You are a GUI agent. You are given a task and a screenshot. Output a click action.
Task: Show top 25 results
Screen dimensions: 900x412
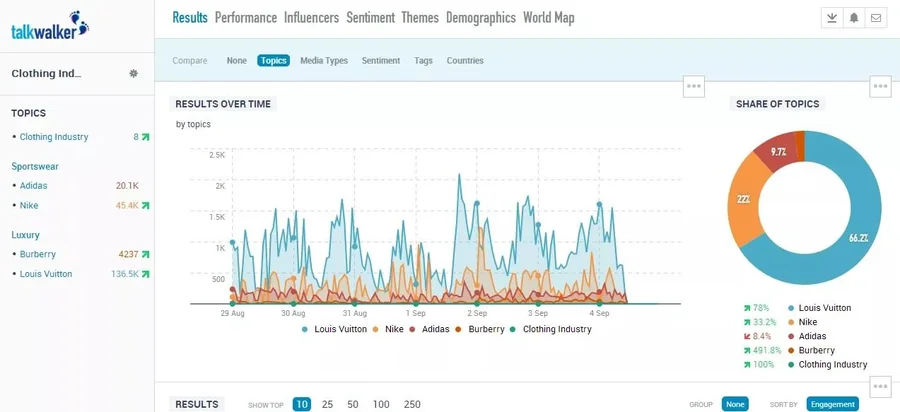(327, 404)
